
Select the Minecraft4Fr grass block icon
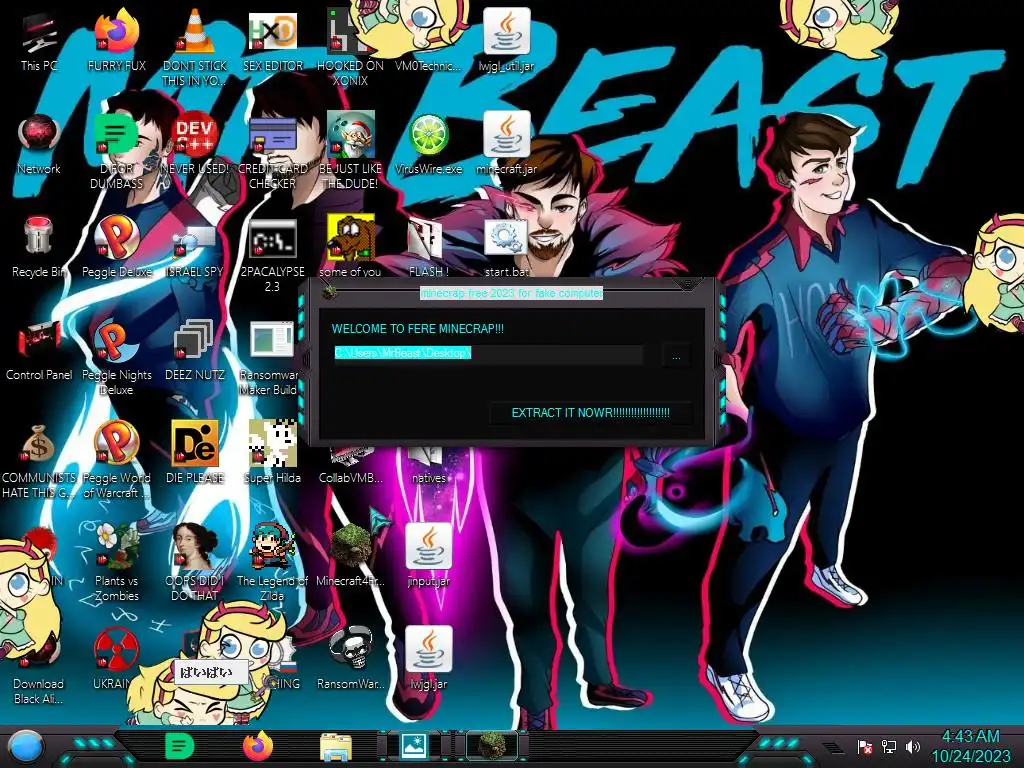click(x=350, y=556)
